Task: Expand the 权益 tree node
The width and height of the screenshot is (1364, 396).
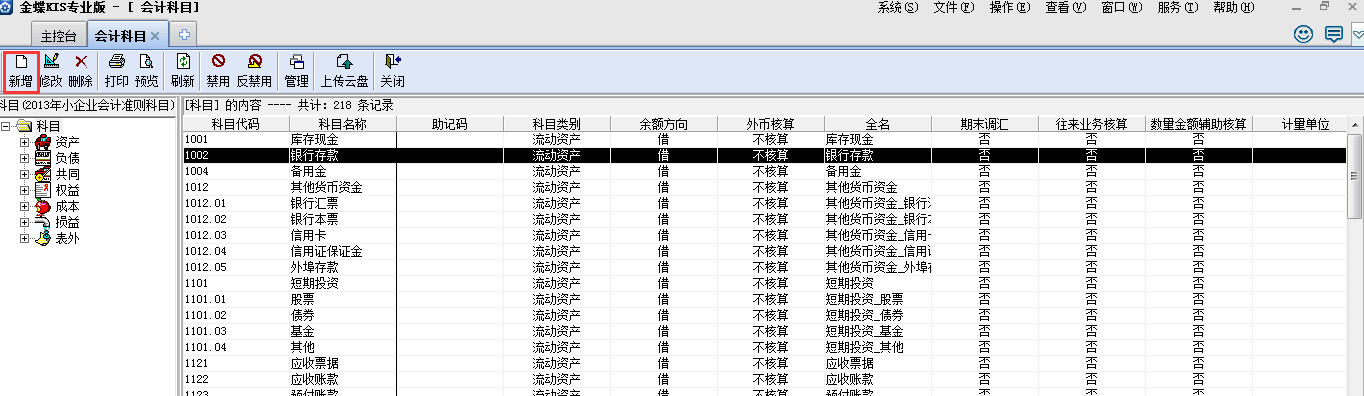Action: point(24,190)
